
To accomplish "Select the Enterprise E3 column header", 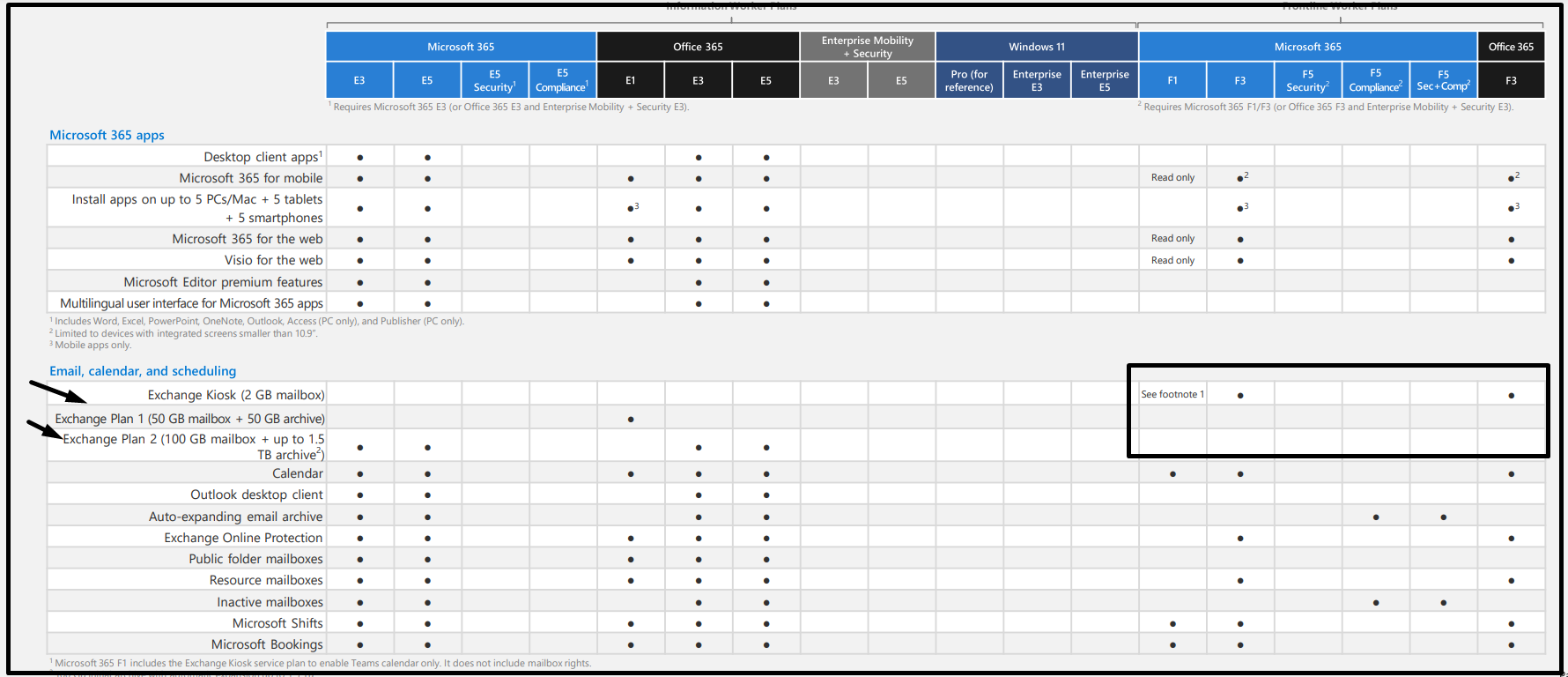I will pyautogui.click(x=1037, y=80).
